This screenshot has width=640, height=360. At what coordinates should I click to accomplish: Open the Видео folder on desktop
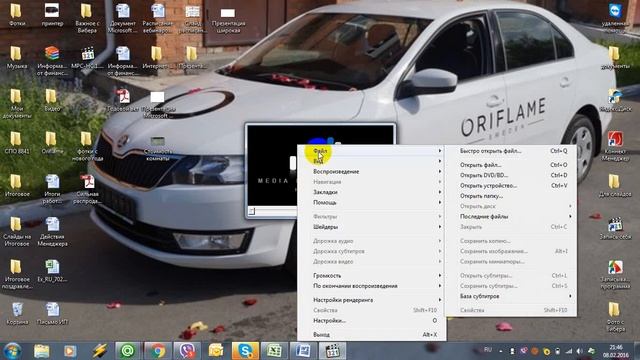click(x=51, y=100)
